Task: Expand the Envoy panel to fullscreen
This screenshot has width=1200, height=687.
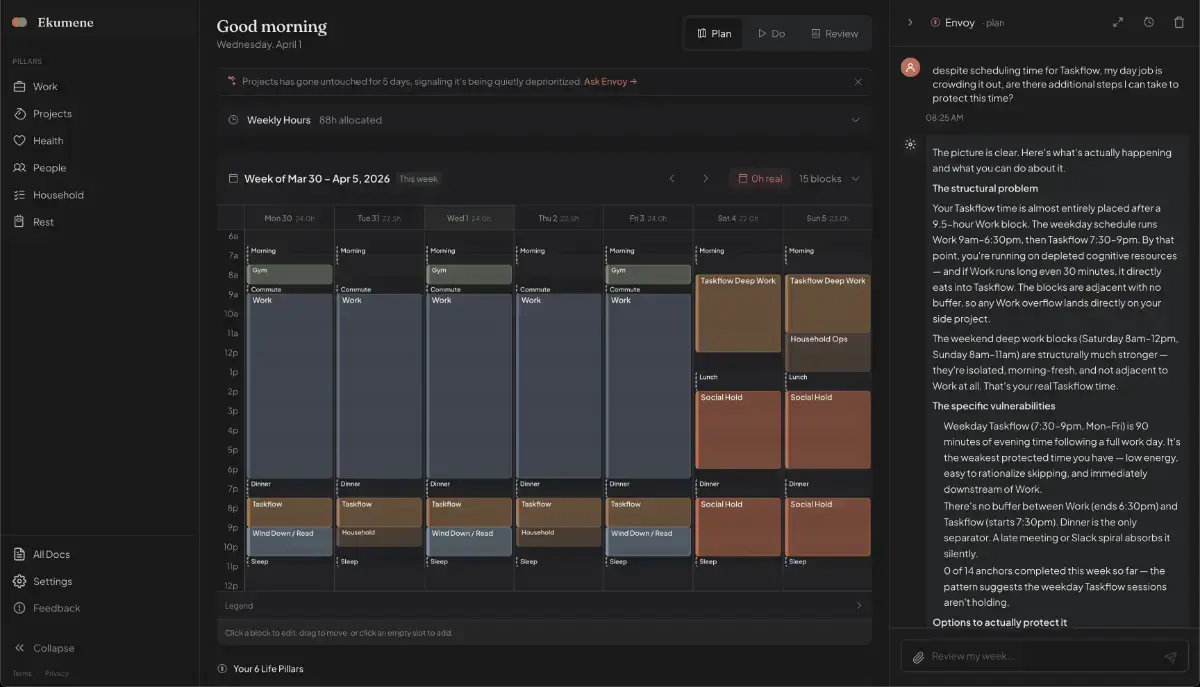Action: tap(1118, 22)
